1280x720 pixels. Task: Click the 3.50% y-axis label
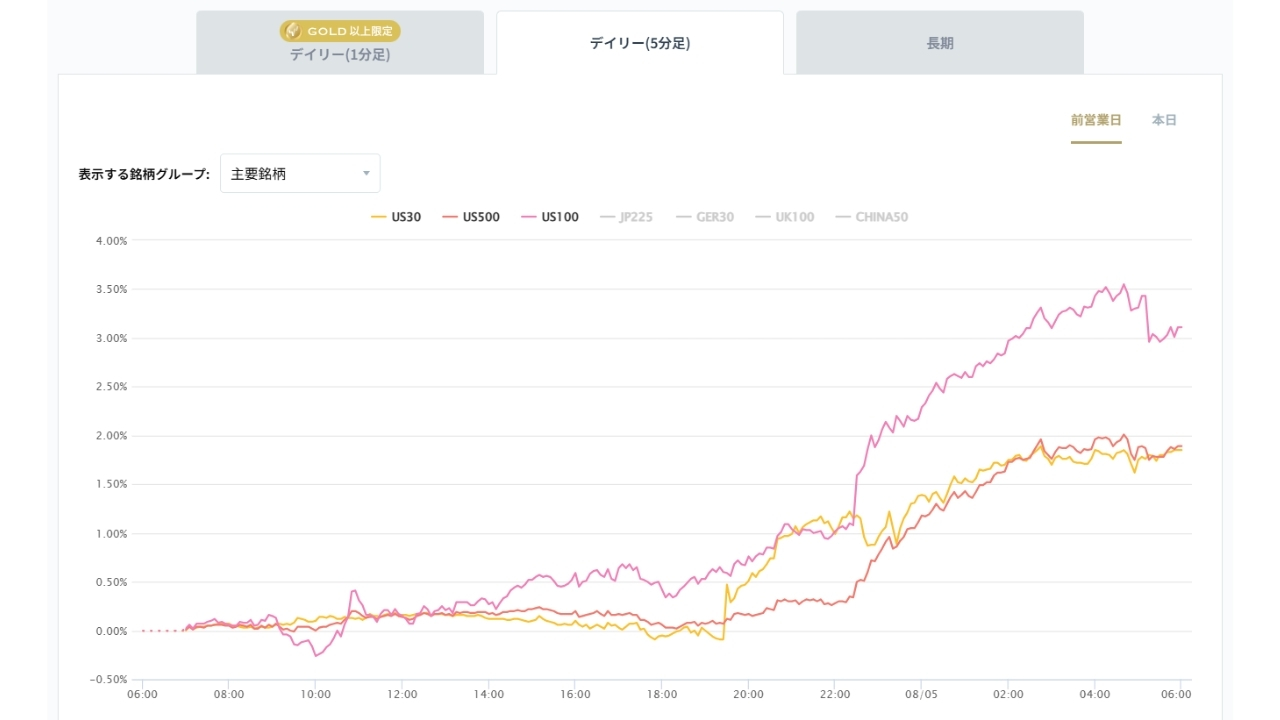coord(111,289)
